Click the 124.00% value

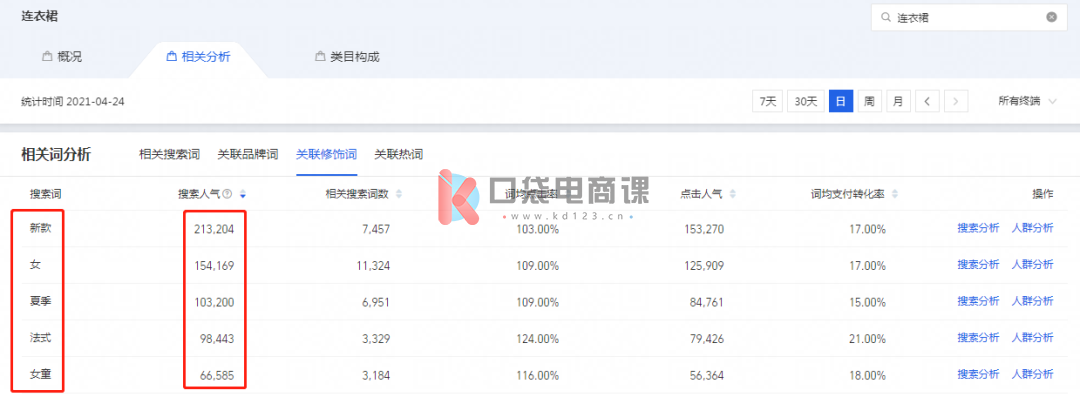[x=537, y=338]
